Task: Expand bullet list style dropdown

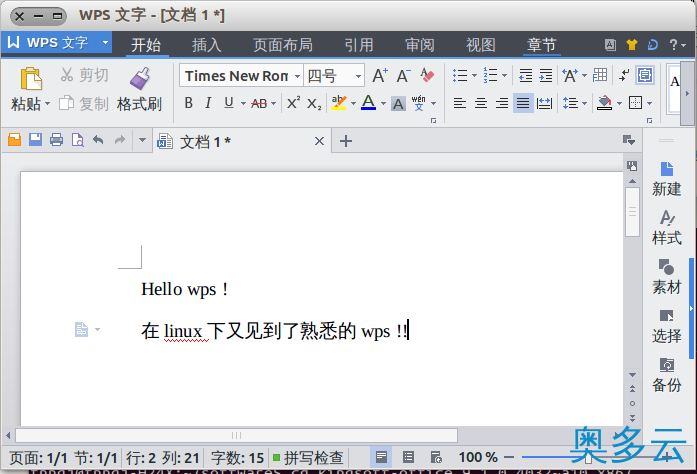Action: [474, 76]
